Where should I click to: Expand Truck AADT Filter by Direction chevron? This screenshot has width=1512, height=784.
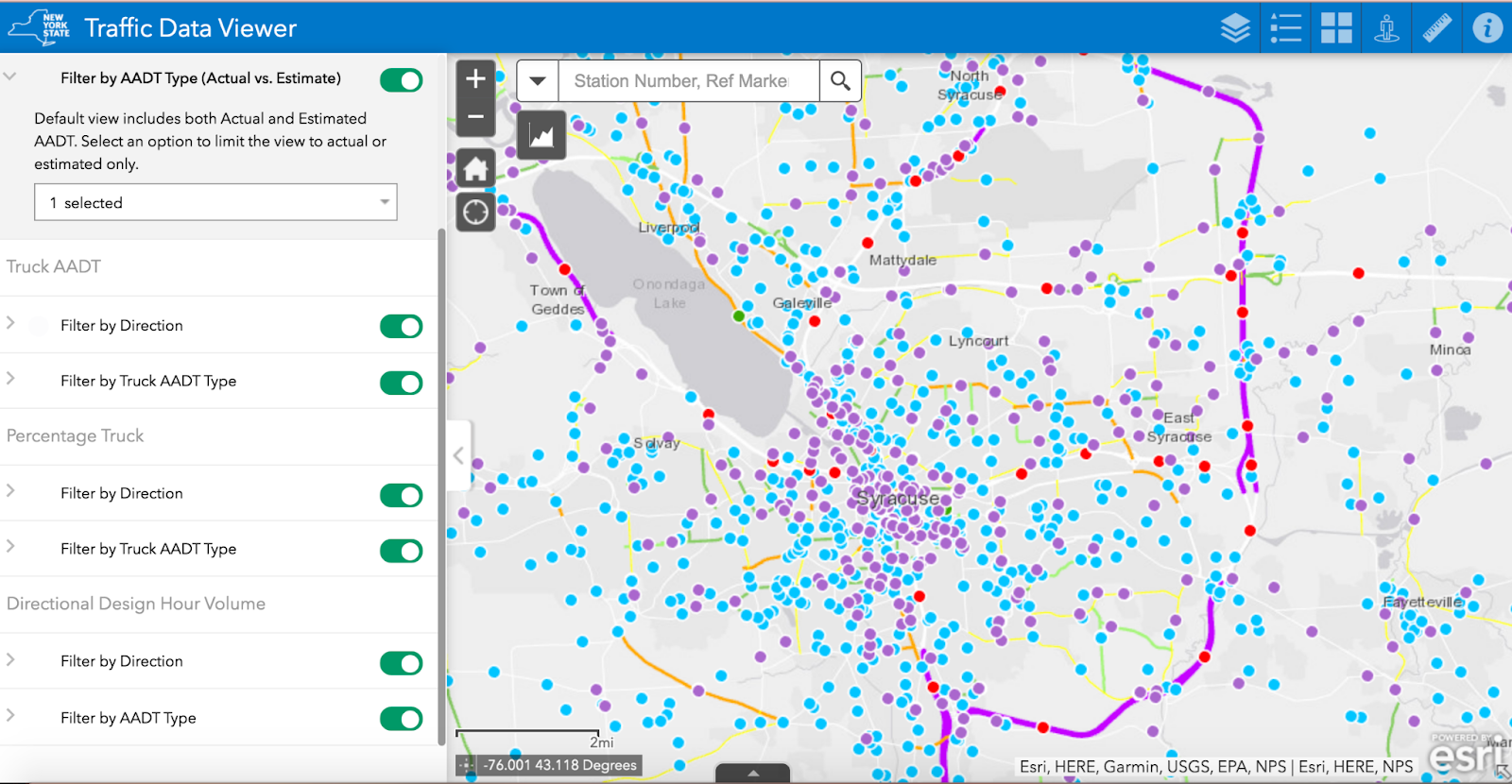(x=10, y=323)
